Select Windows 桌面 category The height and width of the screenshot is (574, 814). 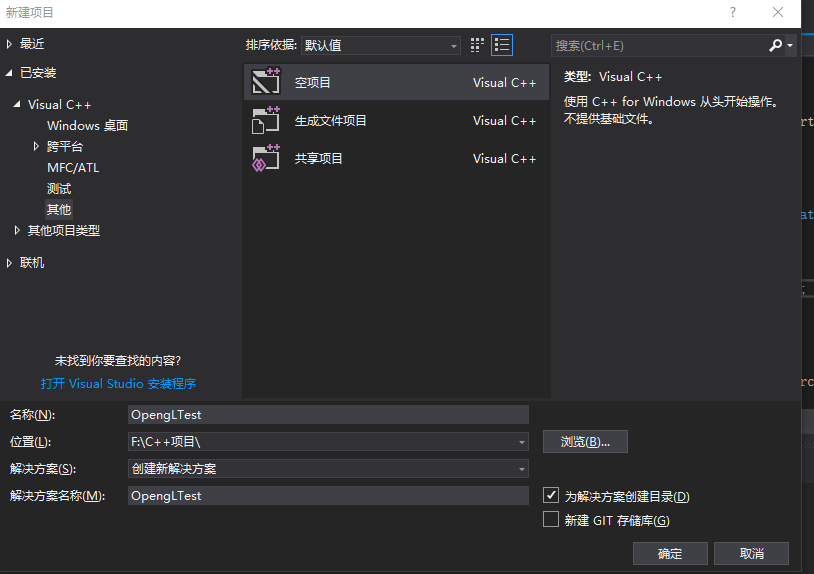87,126
